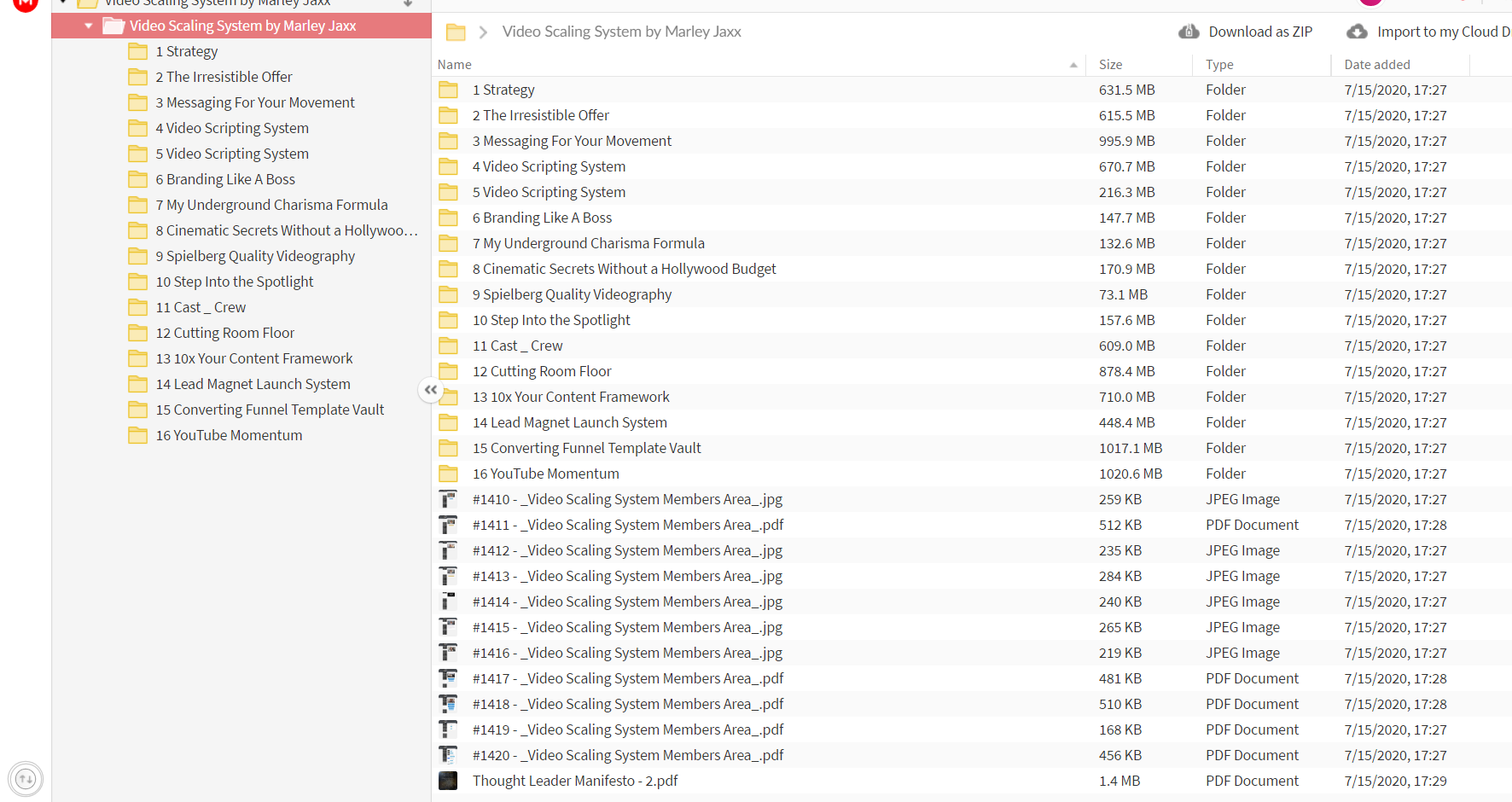The width and height of the screenshot is (1512, 802).
Task: Select the Thought Leader Manifesto PDF thumbnail
Action: pos(448,781)
